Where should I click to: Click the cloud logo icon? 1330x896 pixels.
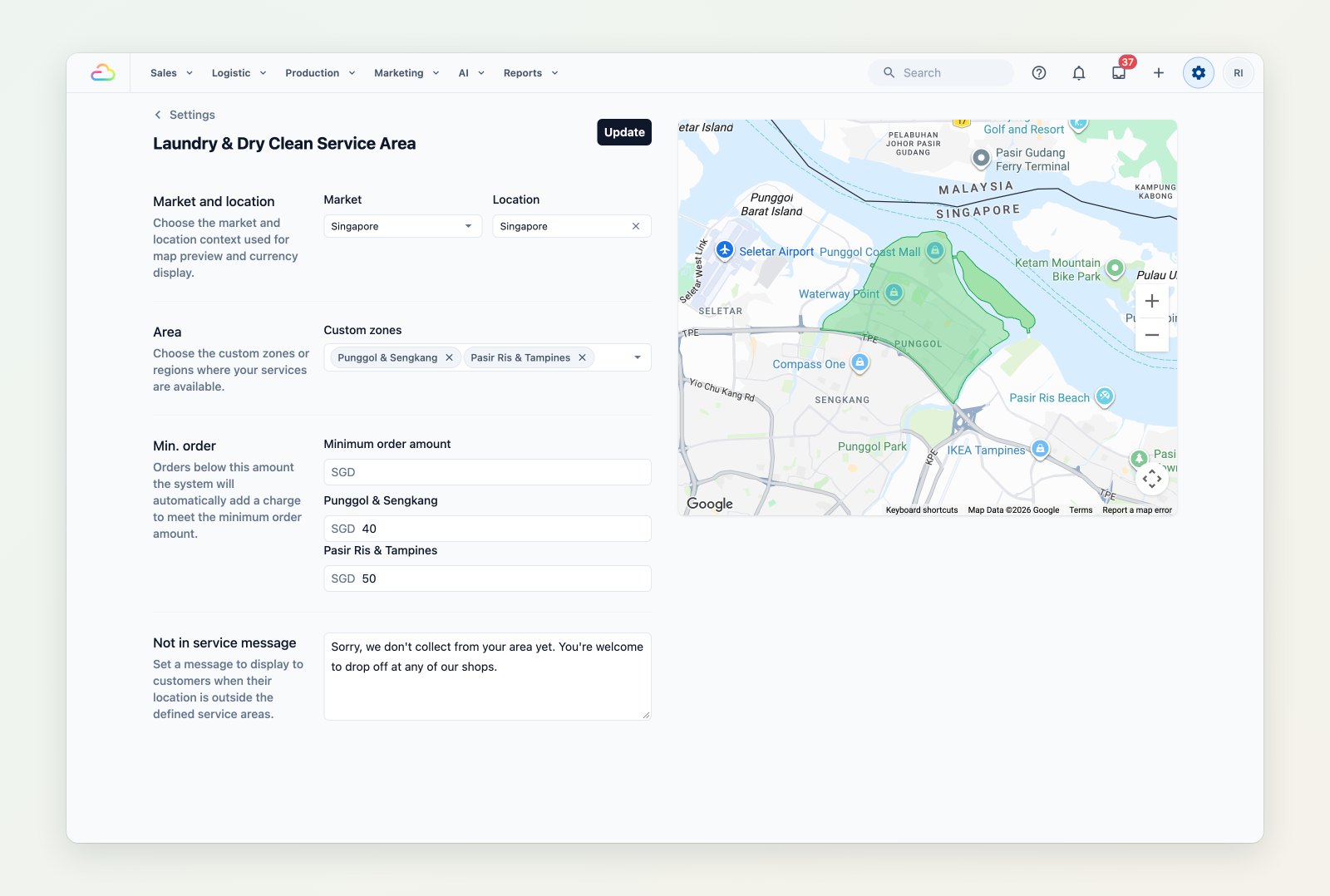(x=103, y=73)
